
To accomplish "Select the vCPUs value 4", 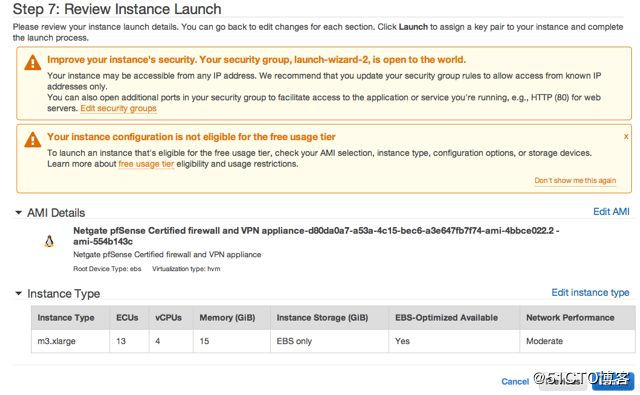I will (171, 341).
